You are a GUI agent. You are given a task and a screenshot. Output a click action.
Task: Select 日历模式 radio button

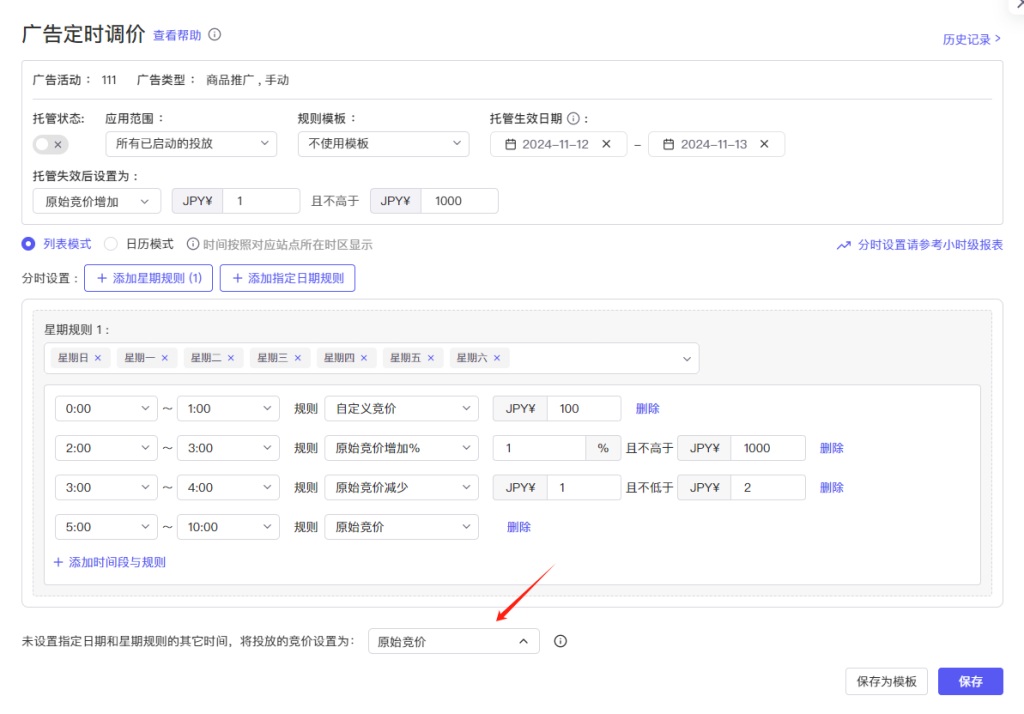111,244
